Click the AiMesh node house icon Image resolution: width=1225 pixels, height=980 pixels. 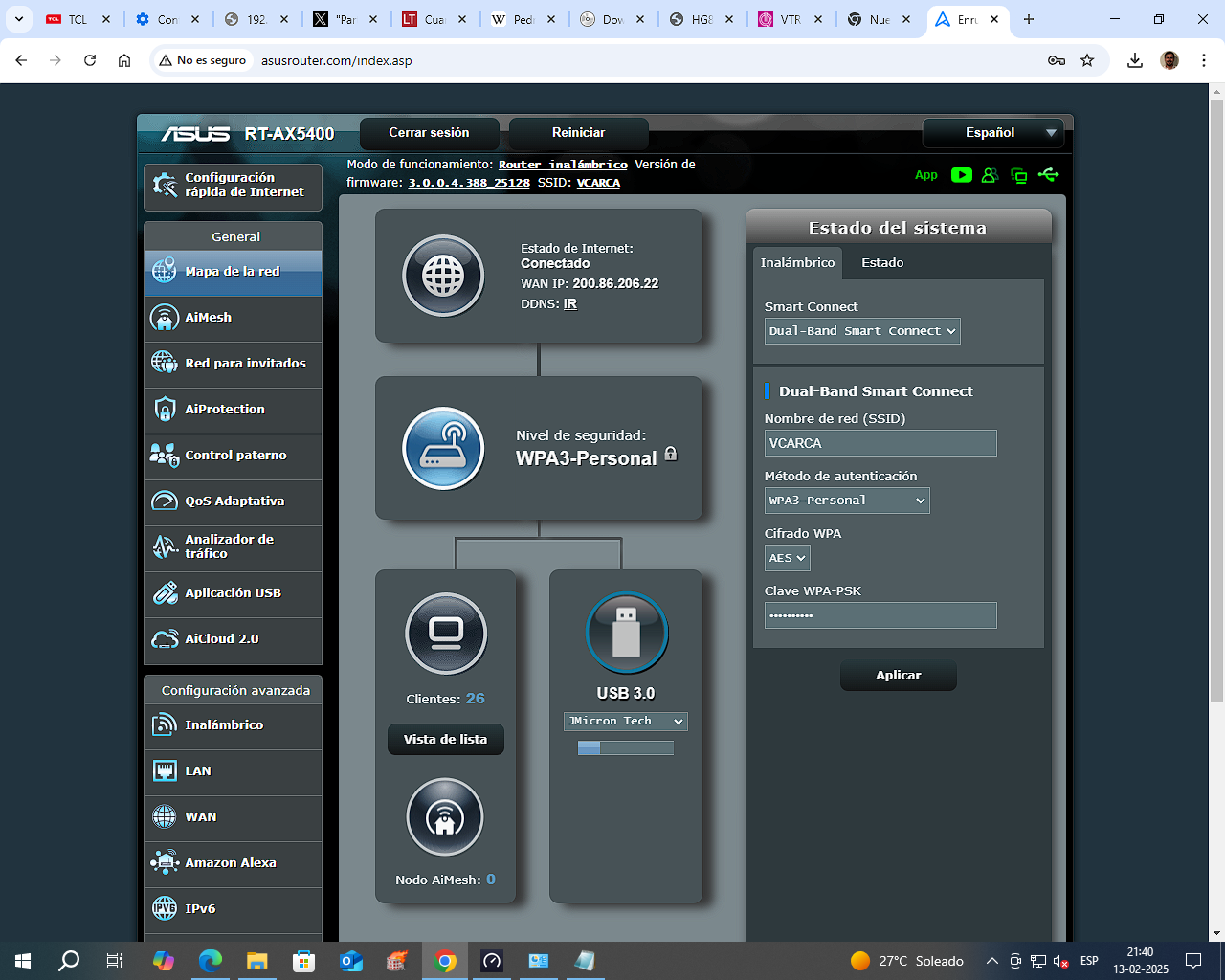(x=445, y=817)
